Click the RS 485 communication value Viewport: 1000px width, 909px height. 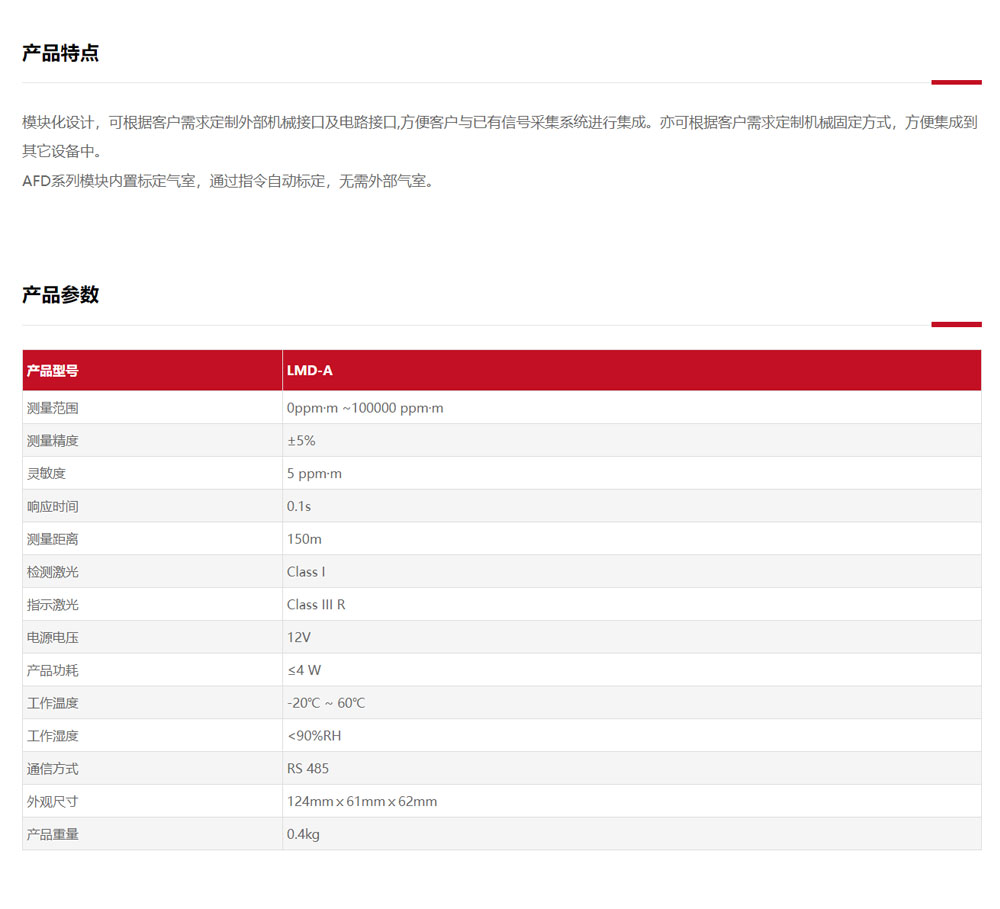(308, 769)
